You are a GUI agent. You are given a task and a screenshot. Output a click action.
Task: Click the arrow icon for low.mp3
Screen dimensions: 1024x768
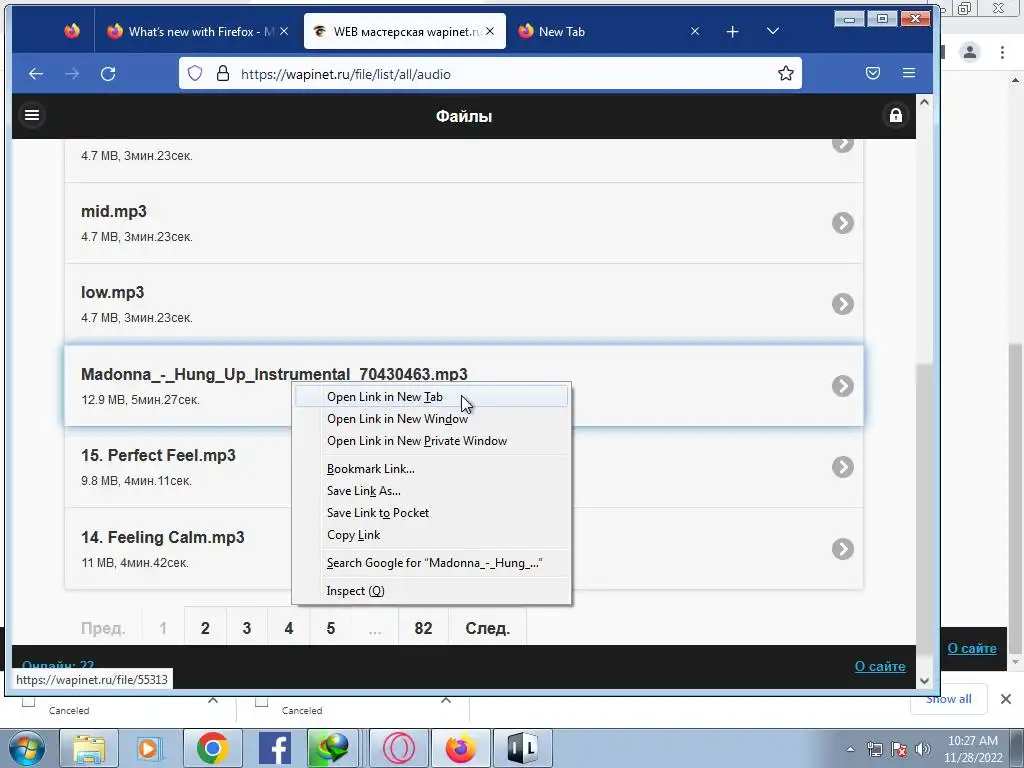pyautogui.click(x=842, y=304)
